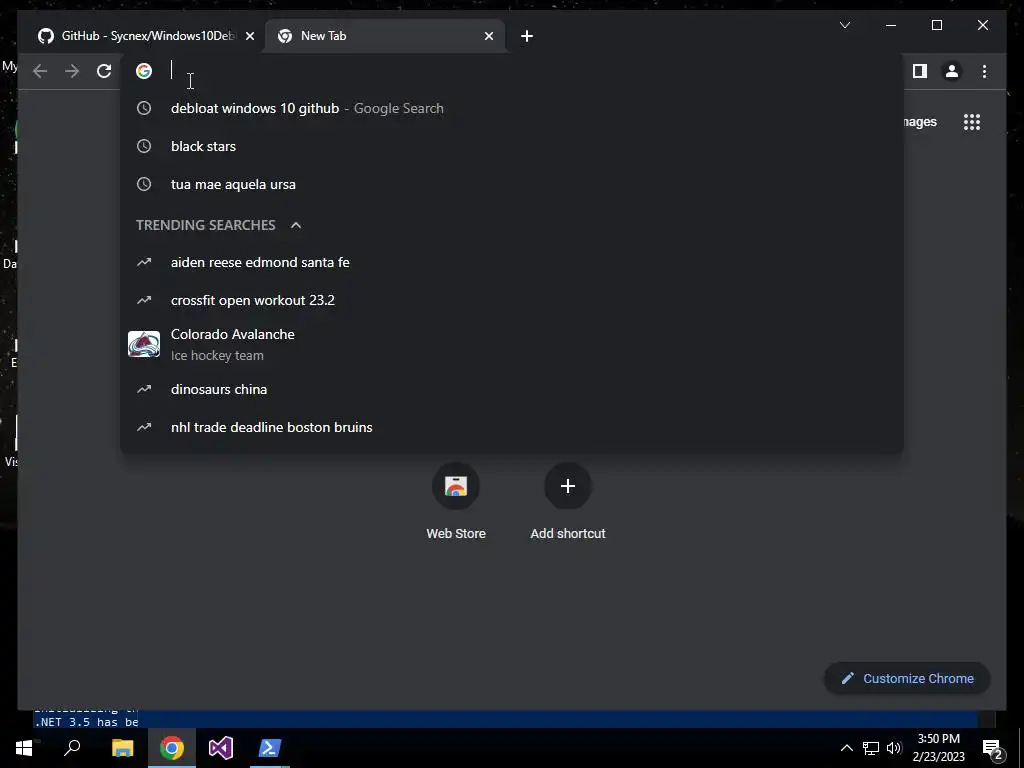The height and width of the screenshot is (768, 1024).
Task: Click the network tray icon
Action: coord(871,748)
